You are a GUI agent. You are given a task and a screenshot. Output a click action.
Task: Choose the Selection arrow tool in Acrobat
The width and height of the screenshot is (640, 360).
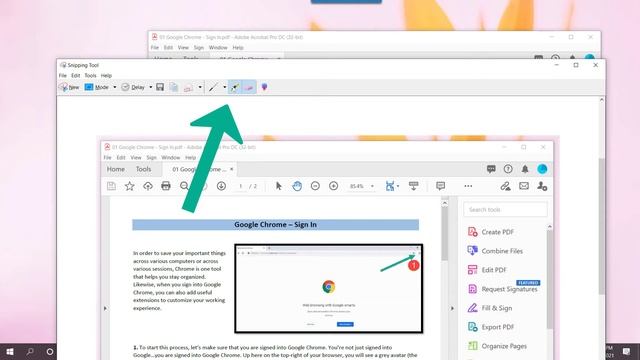[279, 186]
